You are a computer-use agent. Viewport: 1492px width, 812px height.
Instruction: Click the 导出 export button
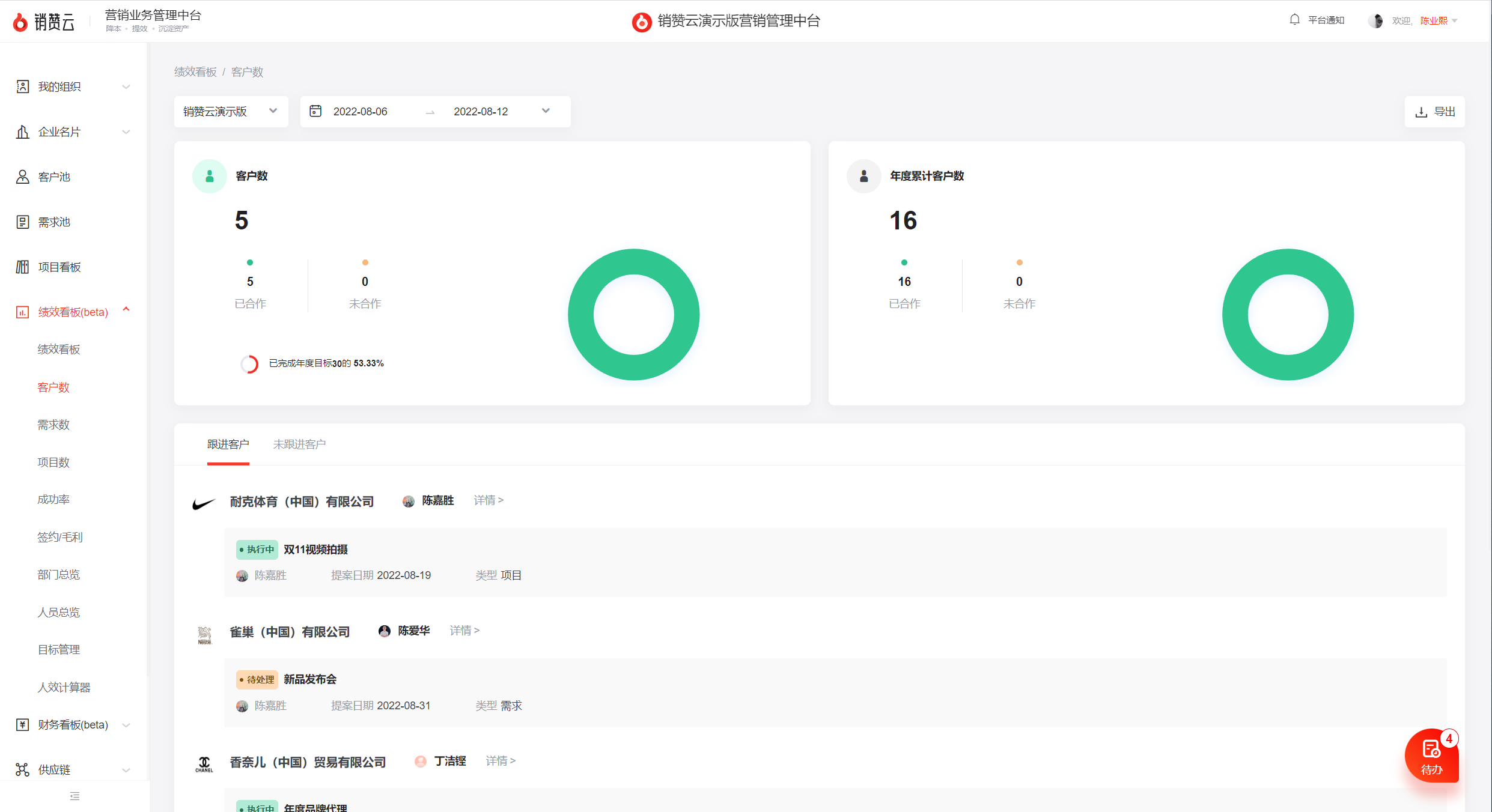(x=1435, y=112)
